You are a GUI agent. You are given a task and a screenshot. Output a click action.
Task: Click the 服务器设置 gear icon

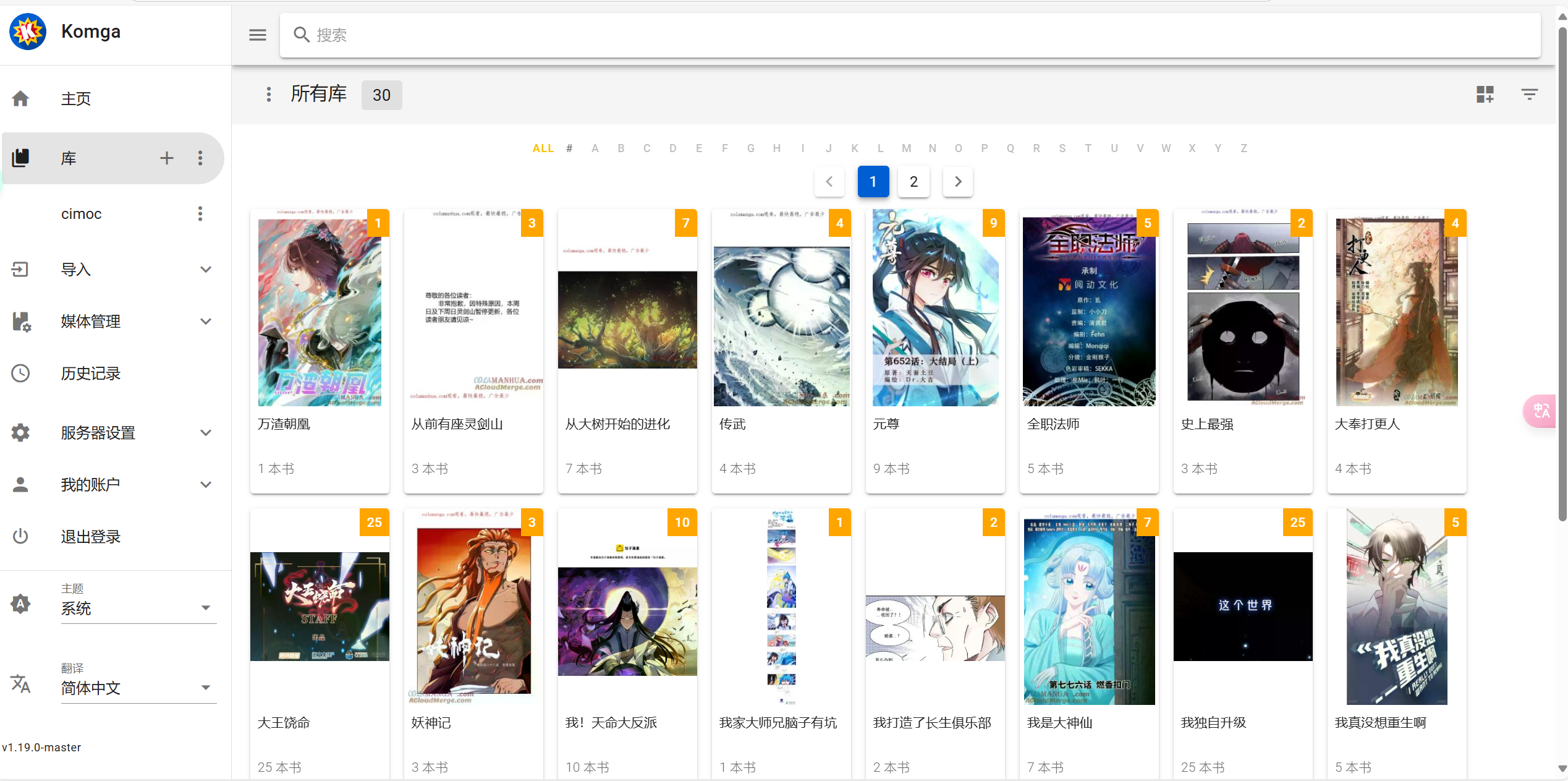pyautogui.click(x=20, y=432)
